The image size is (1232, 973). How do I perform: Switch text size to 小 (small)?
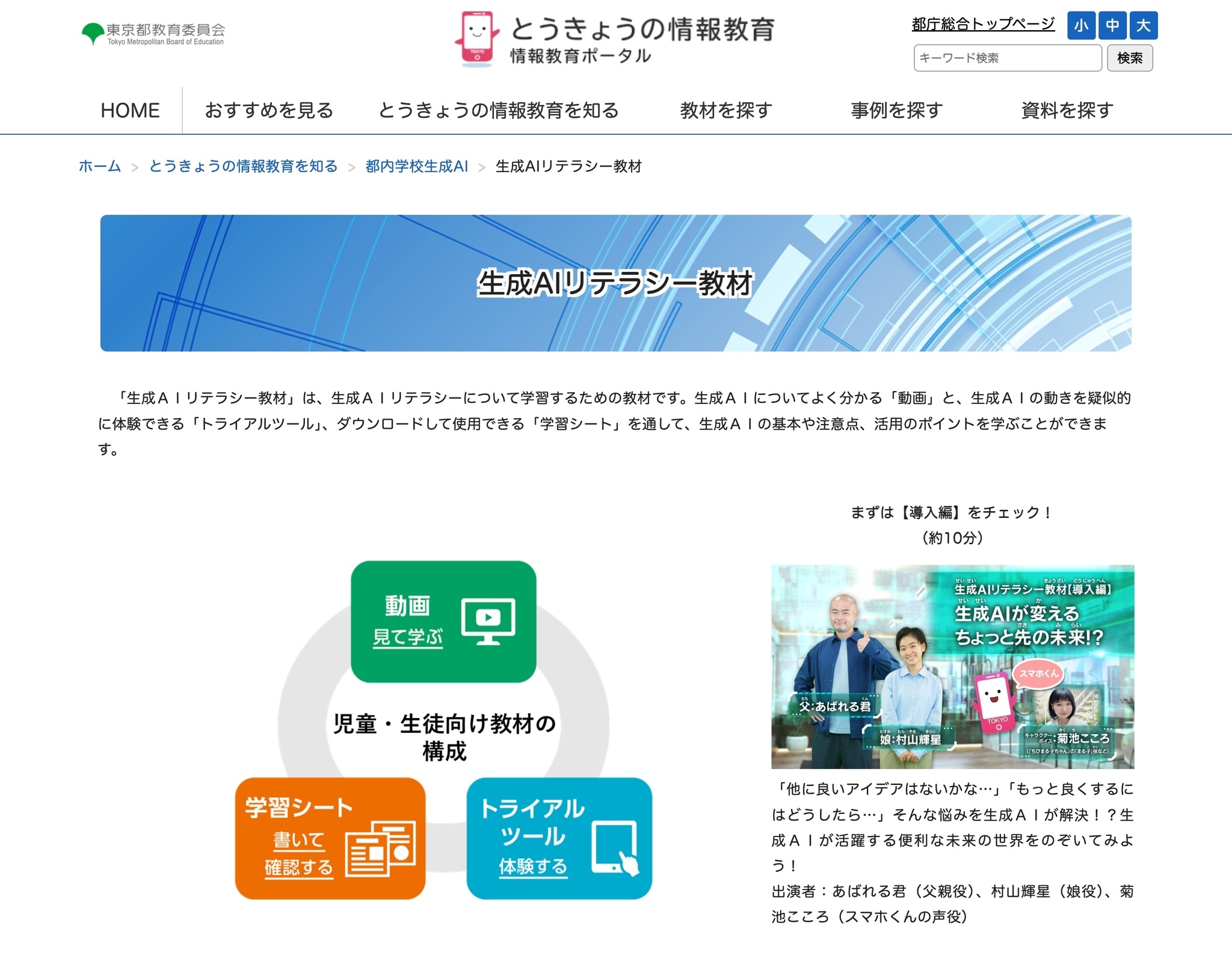(x=1082, y=26)
